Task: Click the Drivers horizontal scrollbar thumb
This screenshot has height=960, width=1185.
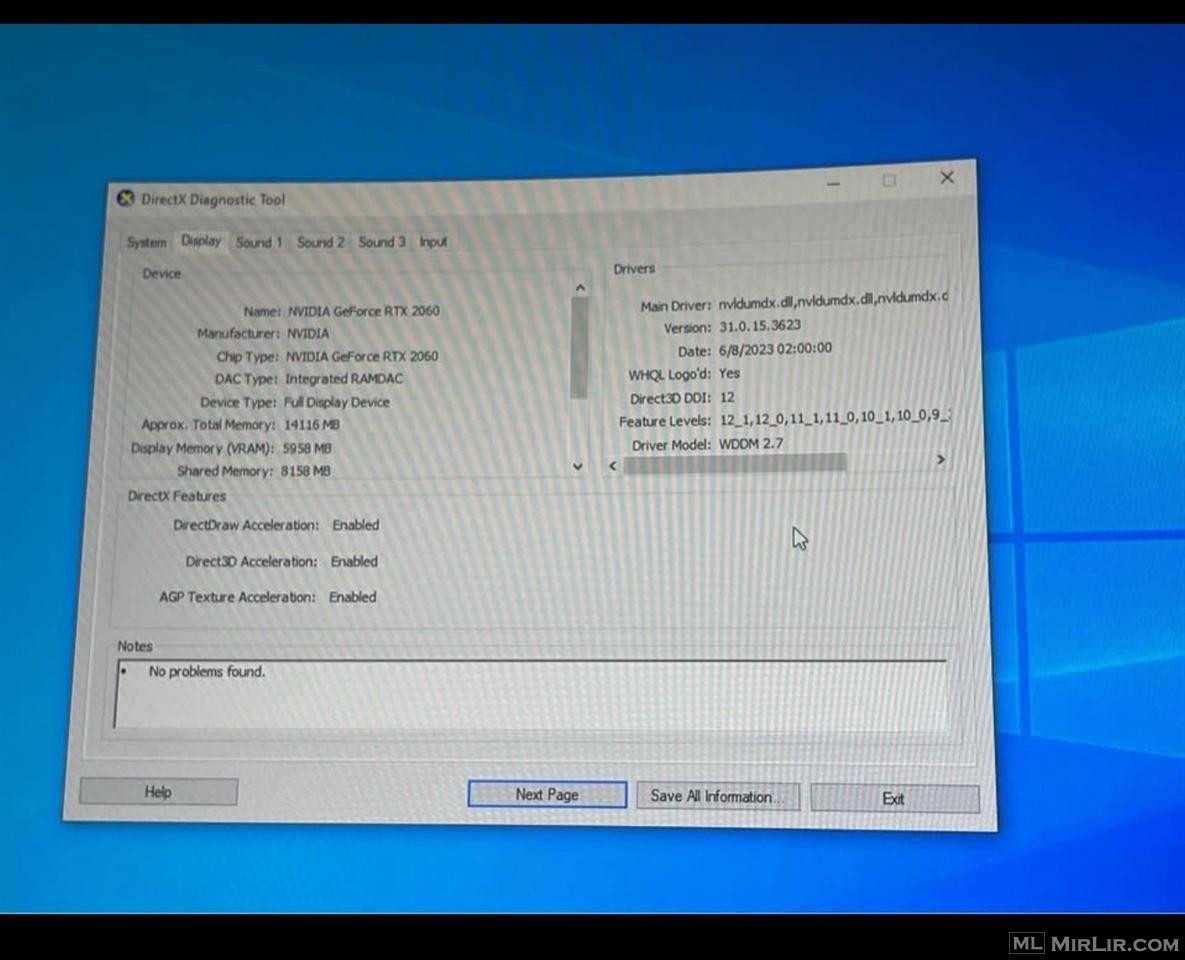Action: (x=735, y=463)
